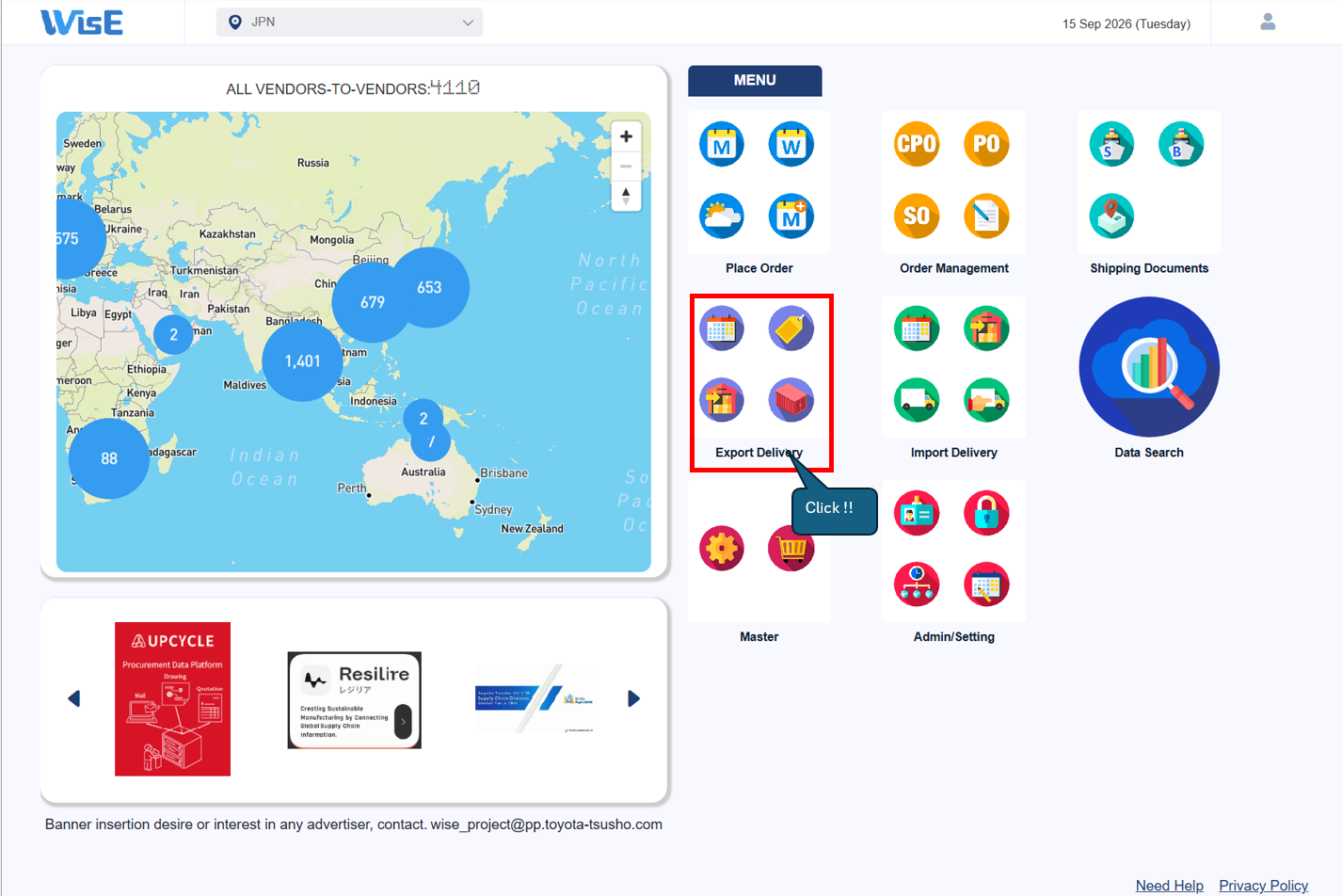Click the 653 map cluster
This screenshot has height=896, width=1342.
pos(429,287)
